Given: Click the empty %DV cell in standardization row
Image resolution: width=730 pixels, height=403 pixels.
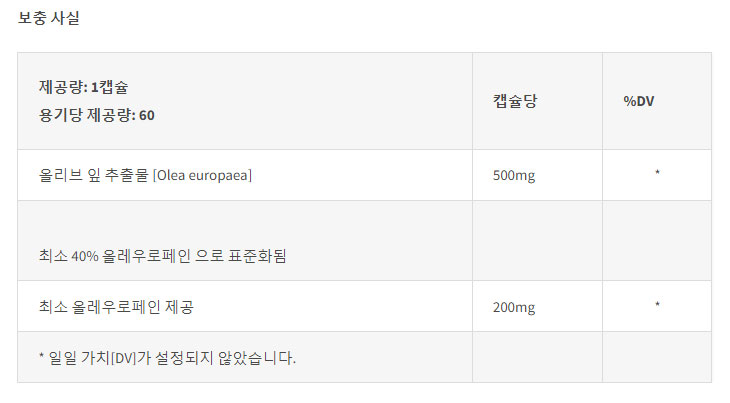Looking at the screenshot, I should pos(657,241).
